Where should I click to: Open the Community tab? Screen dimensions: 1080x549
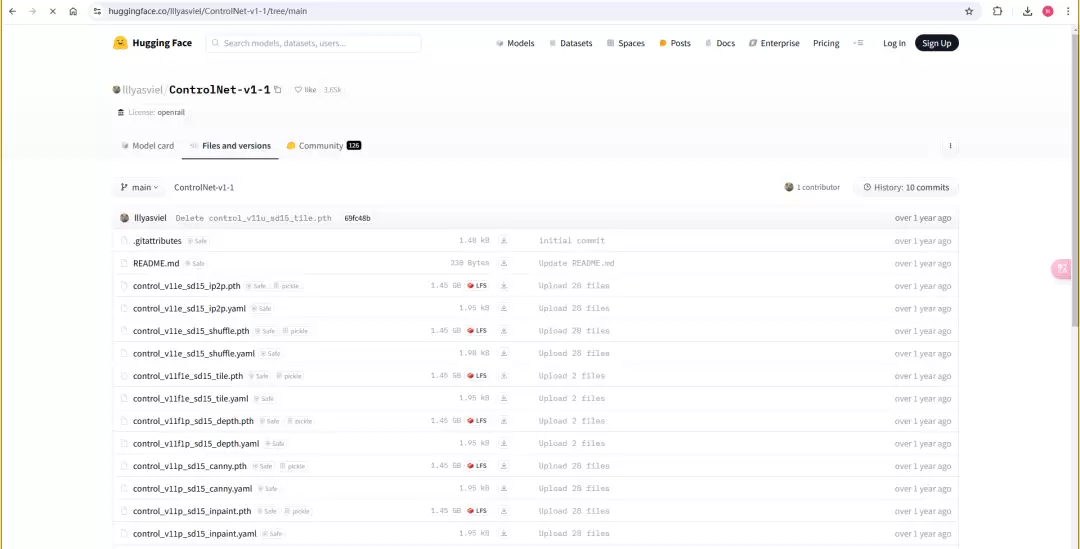click(x=320, y=146)
